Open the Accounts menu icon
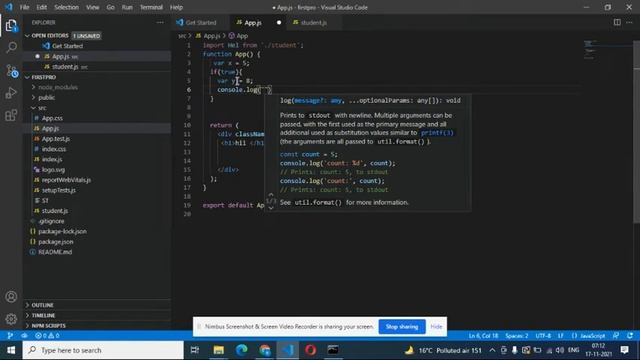 pyautogui.click(x=11, y=297)
